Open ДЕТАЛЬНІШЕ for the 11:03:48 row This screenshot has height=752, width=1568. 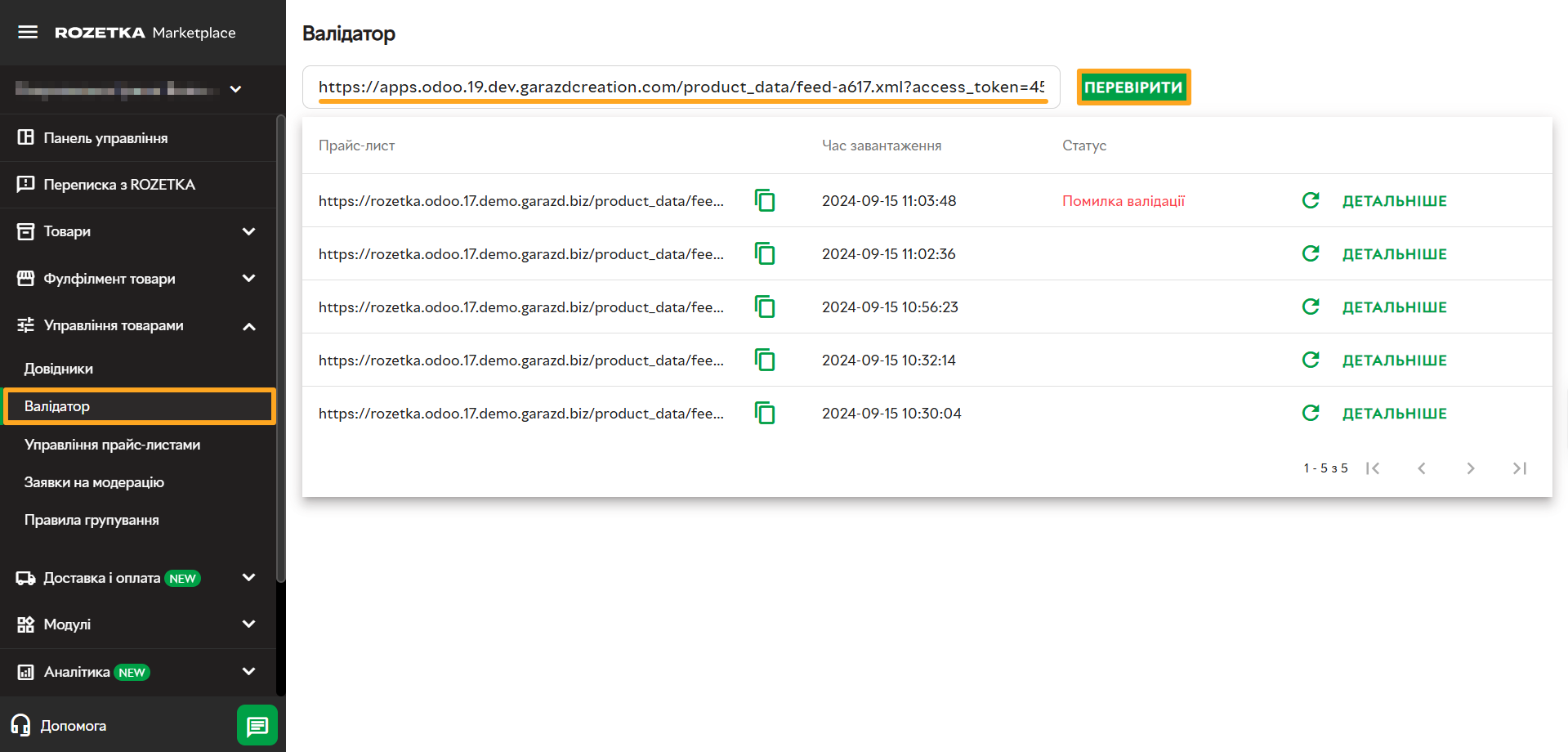(1395, 201)
